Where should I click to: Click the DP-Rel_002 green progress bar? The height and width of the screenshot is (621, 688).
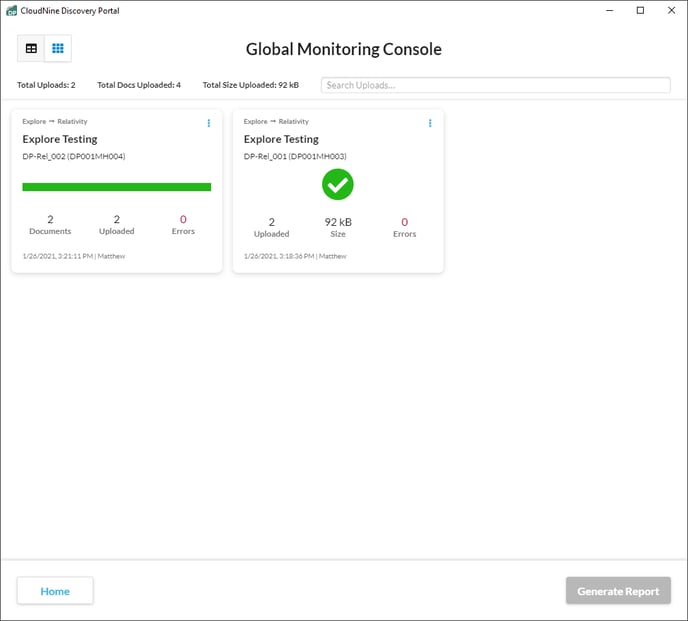click(x=117, y=187)
